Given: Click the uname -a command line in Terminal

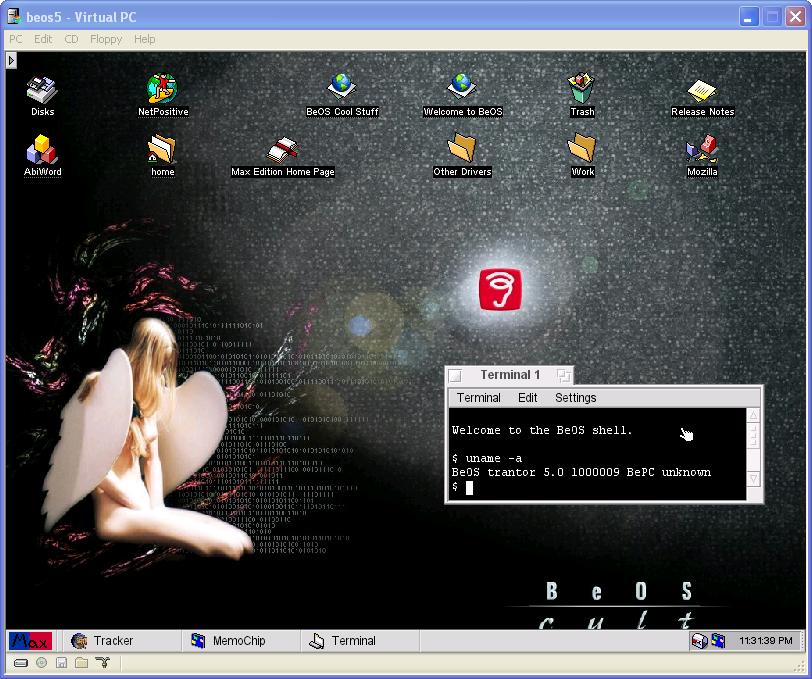Looking at the screenshot, I should coord(487,458).
